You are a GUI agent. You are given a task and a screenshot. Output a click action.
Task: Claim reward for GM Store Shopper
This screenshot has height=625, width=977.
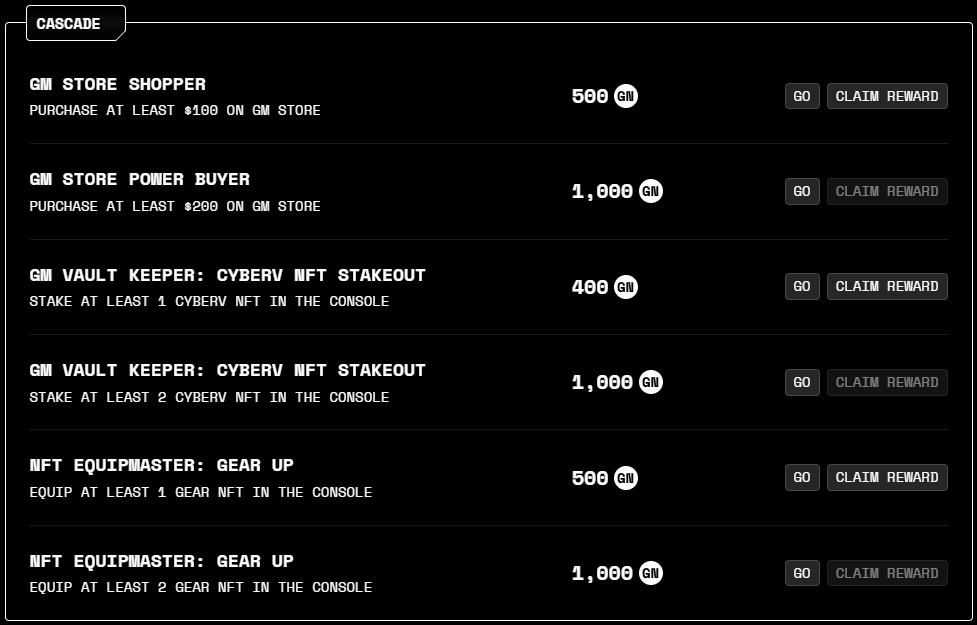[886, 96]
